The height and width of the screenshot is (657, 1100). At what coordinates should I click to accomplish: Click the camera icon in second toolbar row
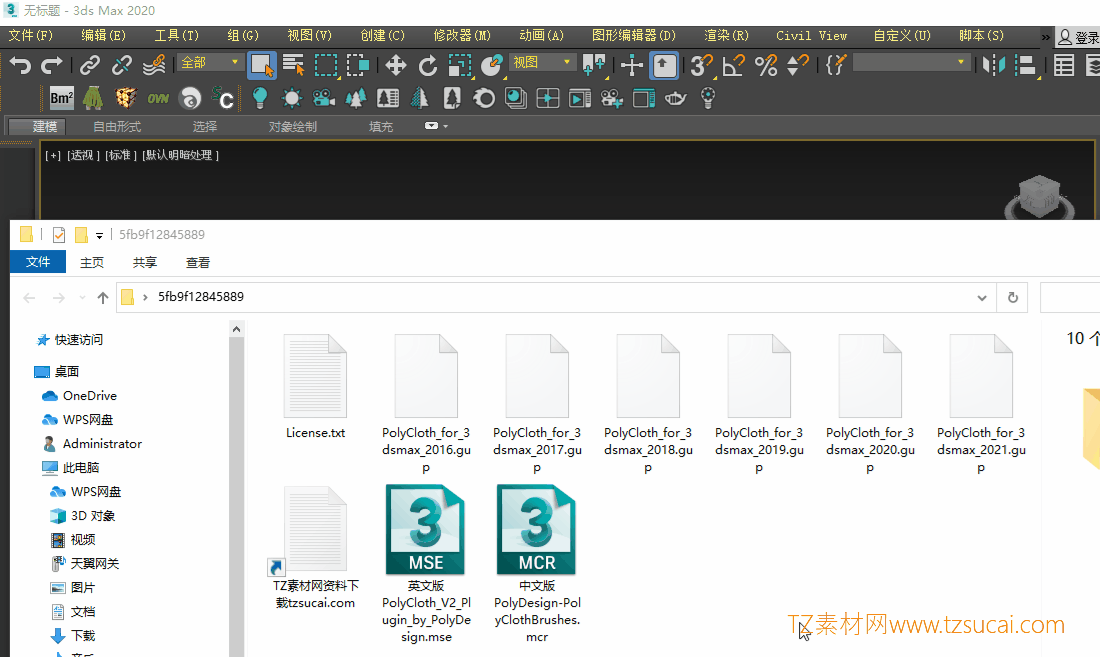(323, 98)
